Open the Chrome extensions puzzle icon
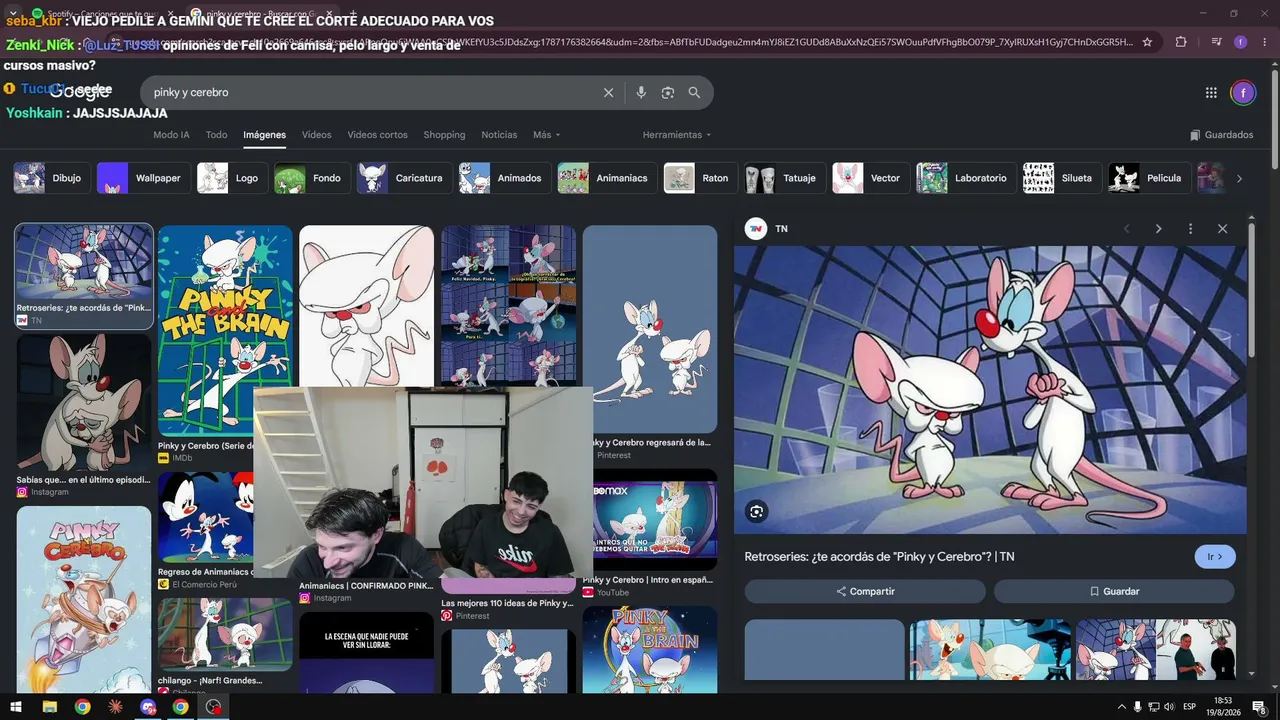The height and width of the screenshot is (720, 1280). pos(1181,42)
